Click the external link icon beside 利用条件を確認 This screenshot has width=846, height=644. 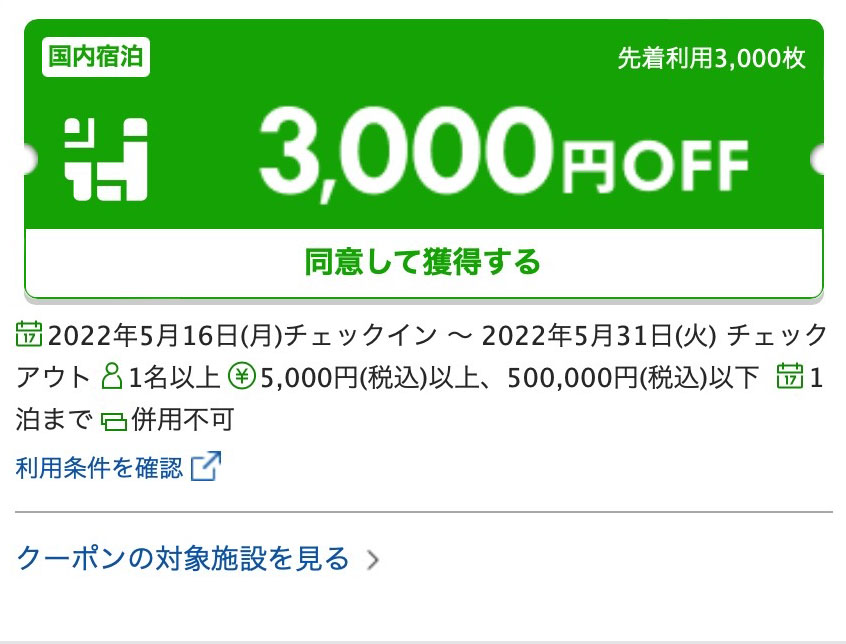(207, 466)
